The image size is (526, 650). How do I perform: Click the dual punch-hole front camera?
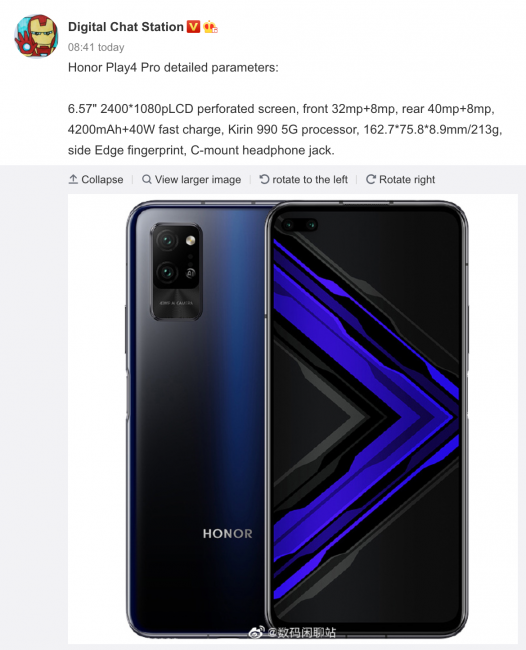tap(299, 225)
